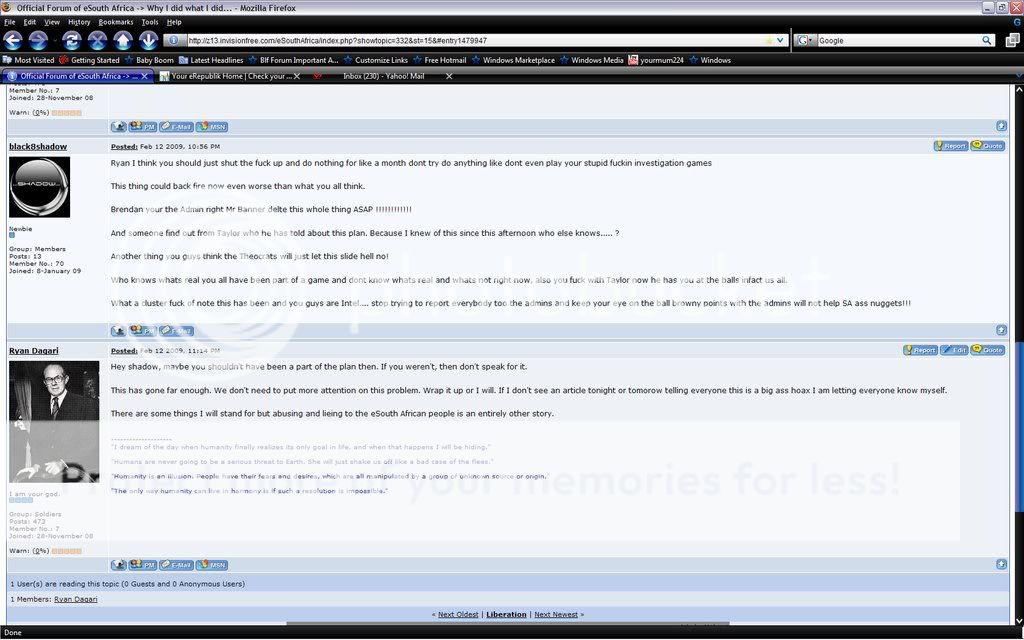This screenshot has width=1024, height=640.
Task: Open the History menu
Action: [x=79, y=21]
